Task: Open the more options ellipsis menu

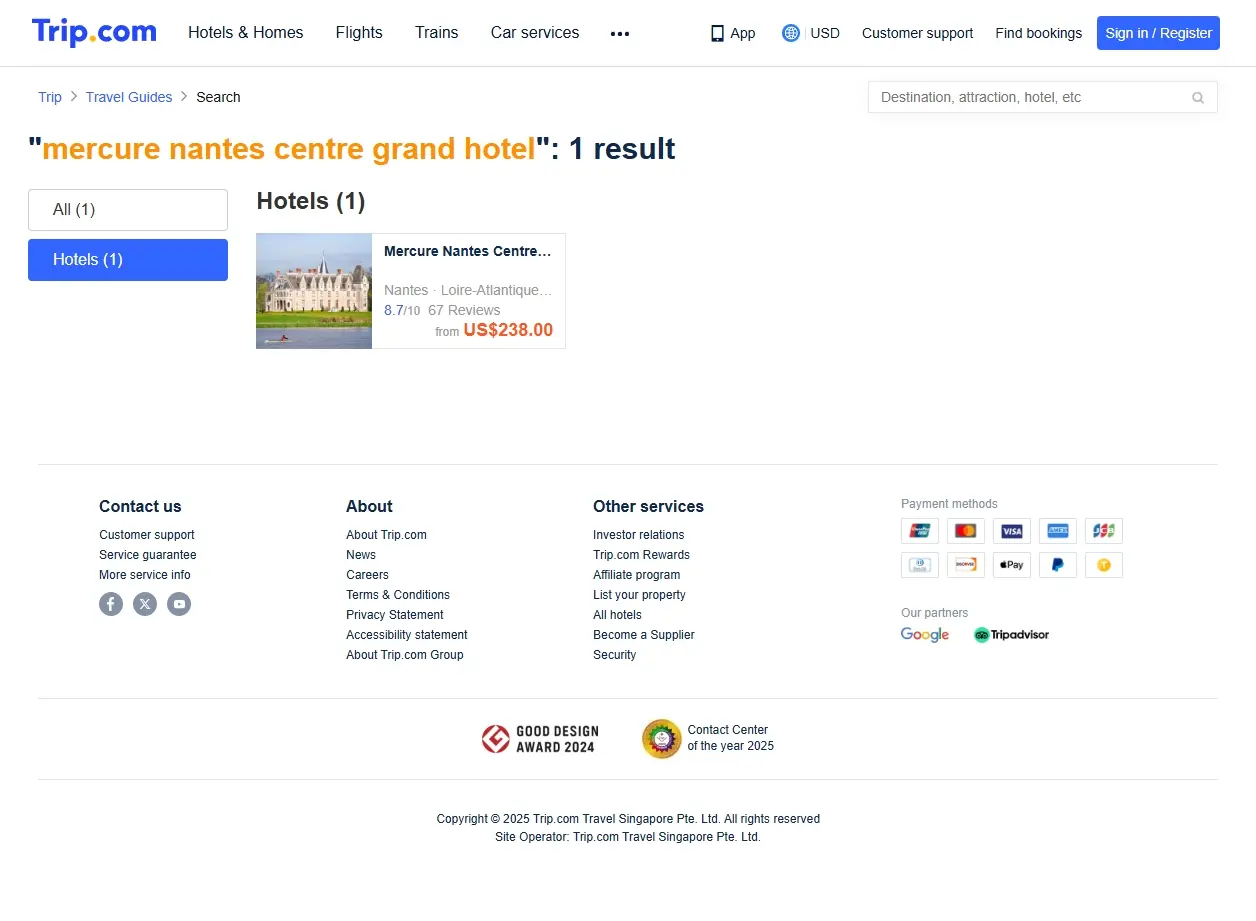Action: [x=620, y=33]
